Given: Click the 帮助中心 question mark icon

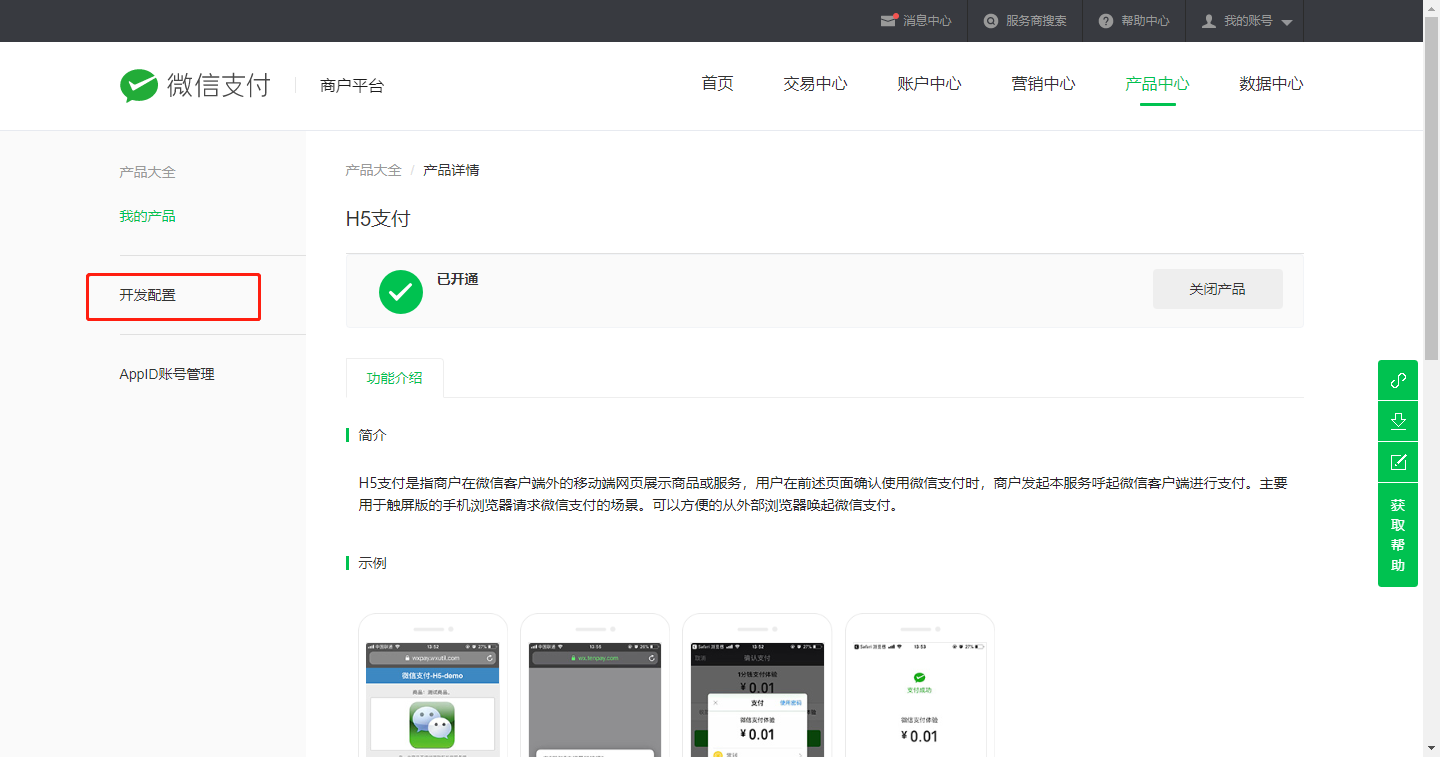Looking at the screenshot, I should [x=1106, y=21].
